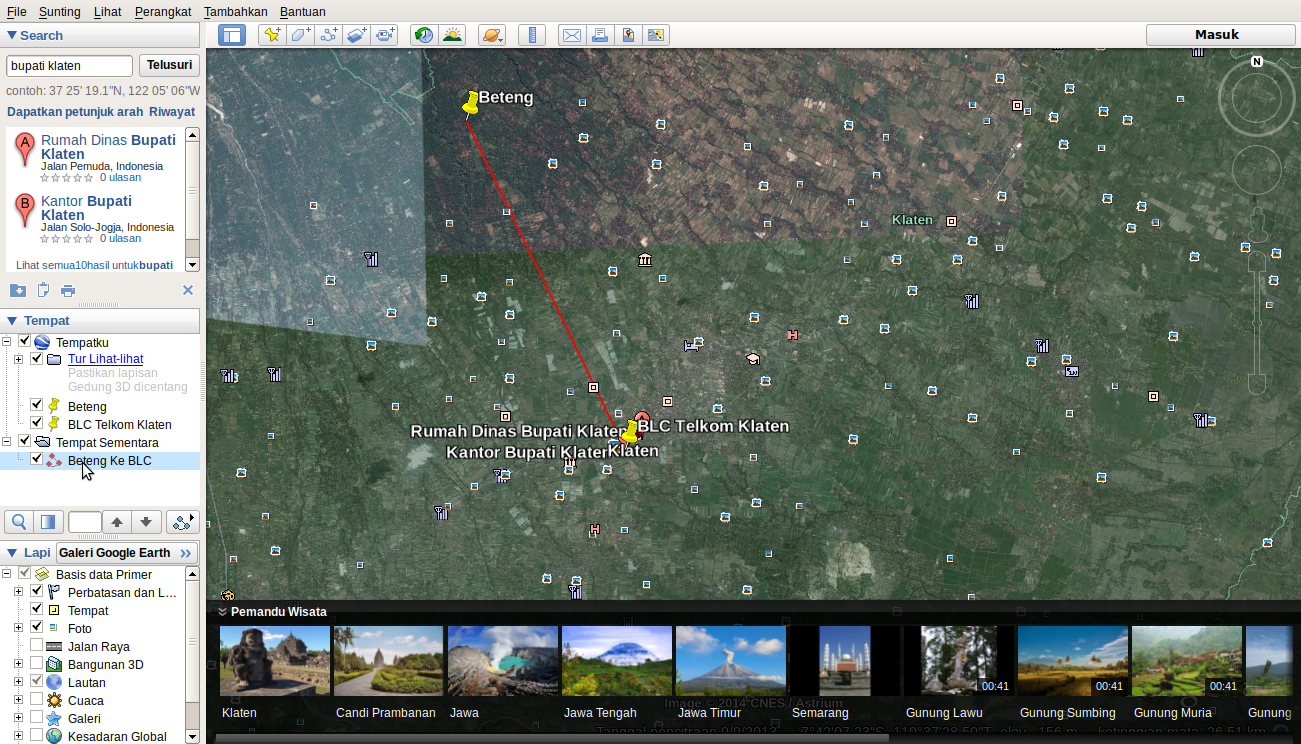Open the File menu
1301x744 pixels.
(x=17, y=11)
